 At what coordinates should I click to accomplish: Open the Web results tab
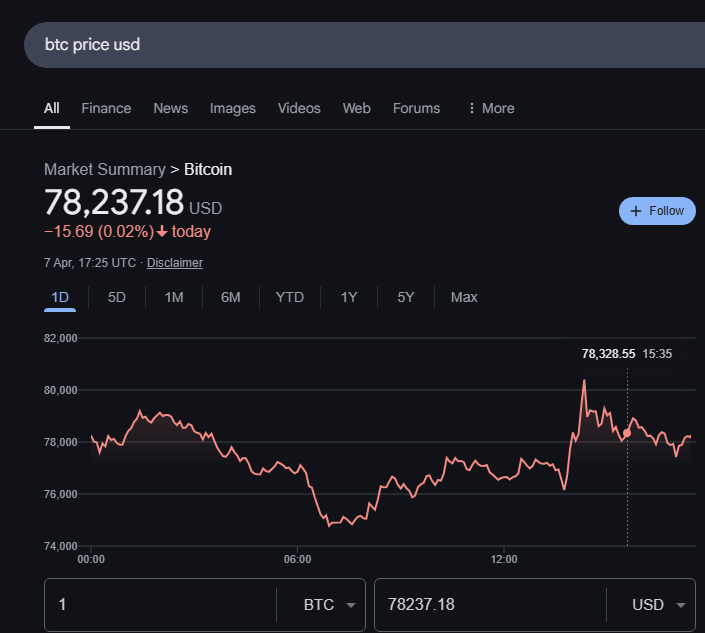point(357,108)
